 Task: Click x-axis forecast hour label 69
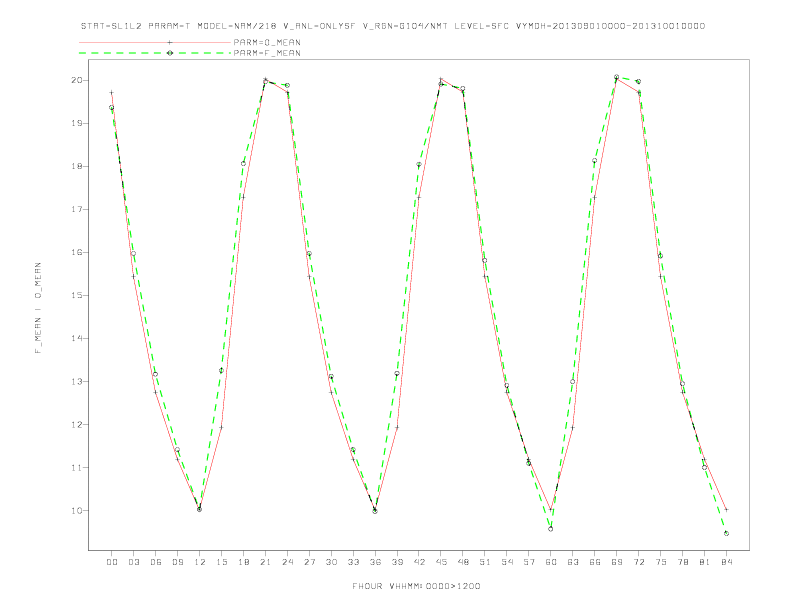point(617,562)
